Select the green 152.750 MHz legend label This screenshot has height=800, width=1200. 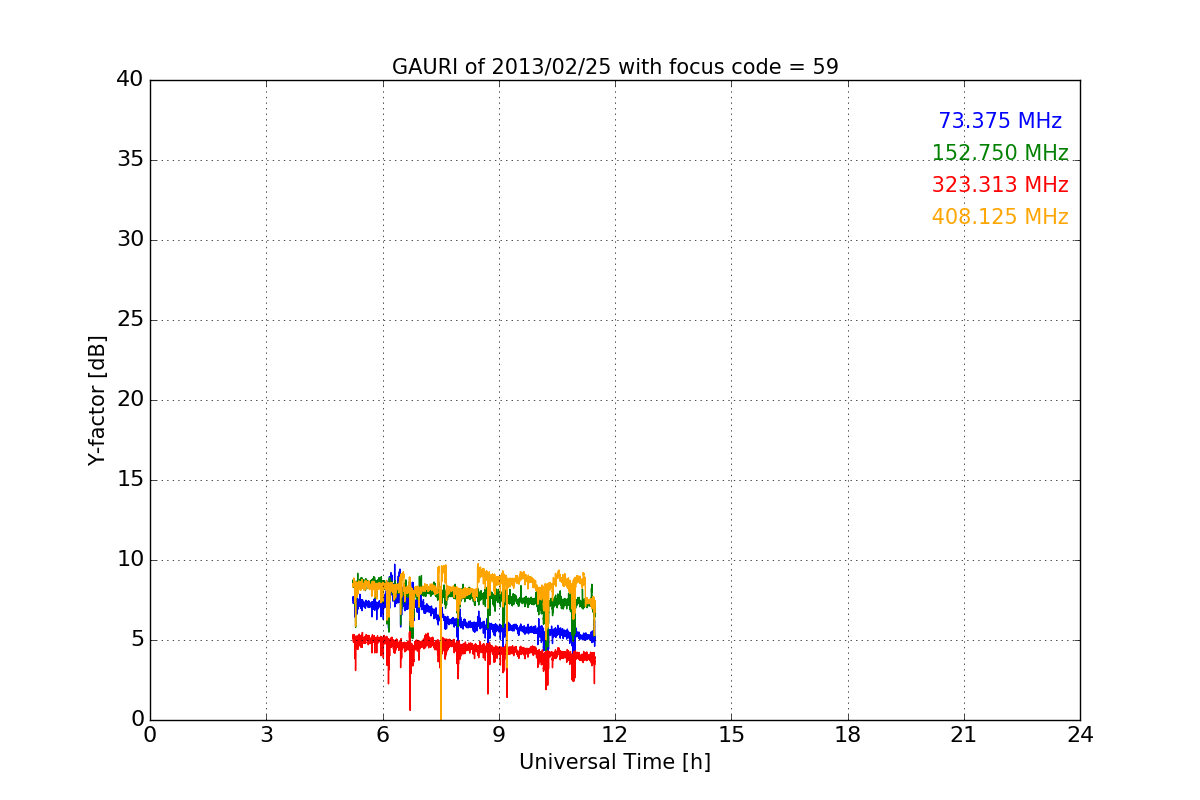pyautogui.click(x=1000, y=153)
